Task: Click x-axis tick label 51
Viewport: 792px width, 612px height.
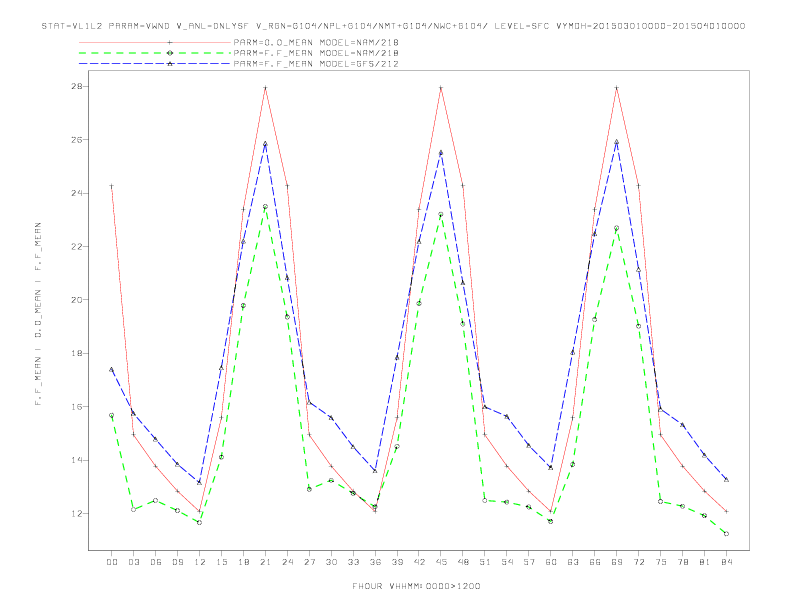Action: [485, 562]
